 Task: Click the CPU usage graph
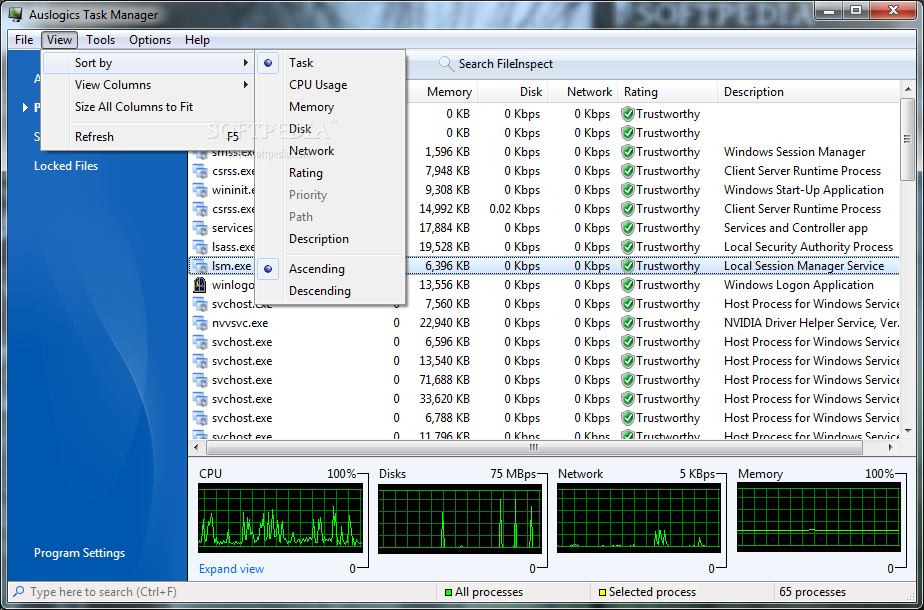(x=280, y=517)
